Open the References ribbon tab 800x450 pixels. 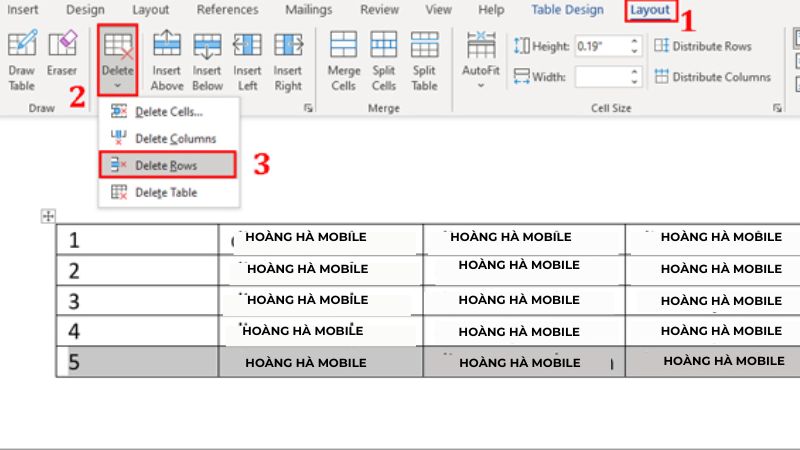(x=227, y=10)
